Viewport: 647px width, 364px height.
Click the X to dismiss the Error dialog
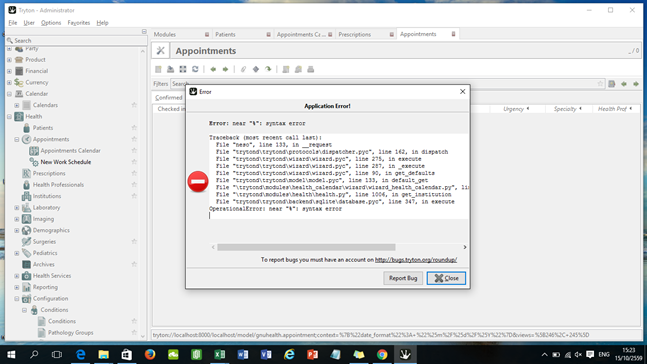pyautogui.click(x=463, y=92)
